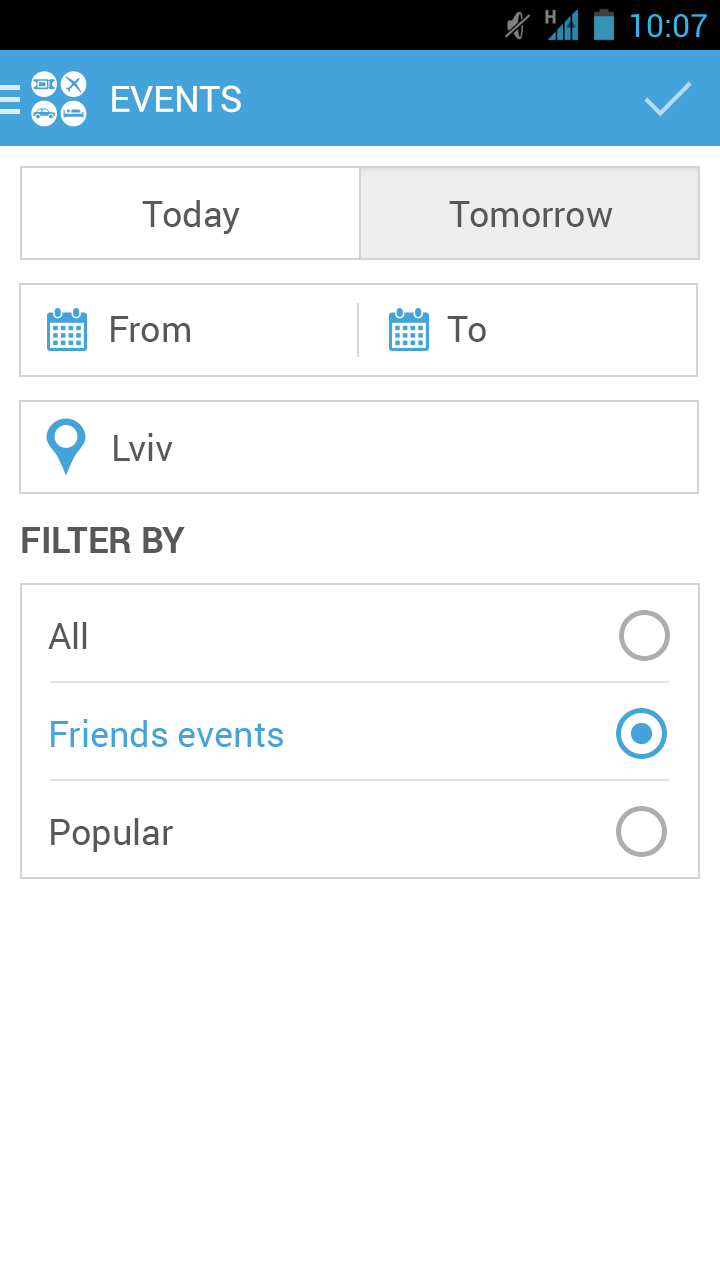720x1280 pixels.
Task: Open the Lviv city selector
Action: pos(359,447)
